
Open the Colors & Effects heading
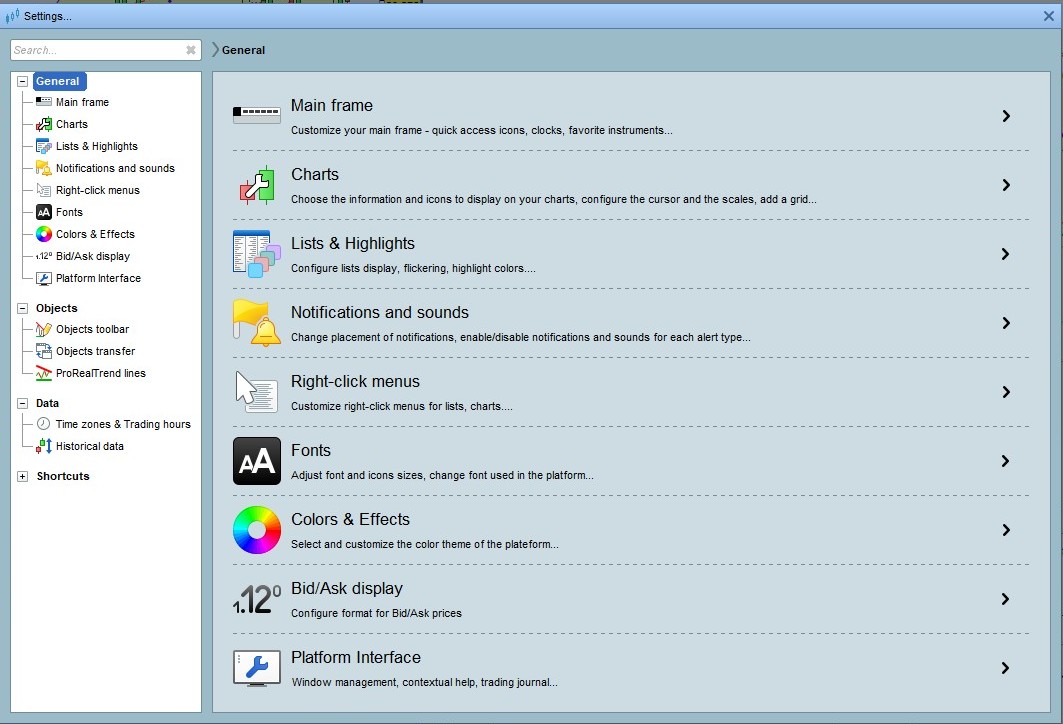point(350,519)
